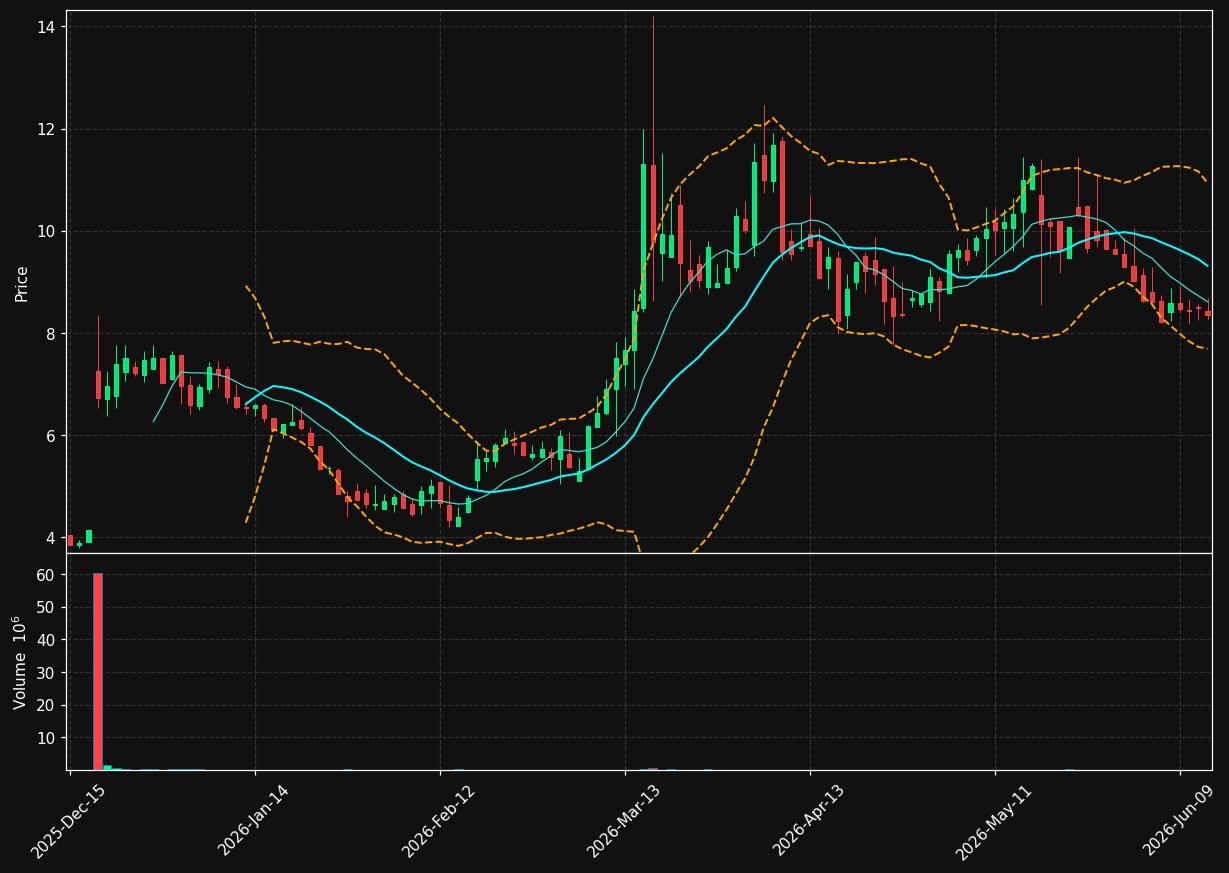The height and width of the screenshot is (873, 1229).
Task: Click the 2026-May-11 date label
Action: (x=995, y=822)
